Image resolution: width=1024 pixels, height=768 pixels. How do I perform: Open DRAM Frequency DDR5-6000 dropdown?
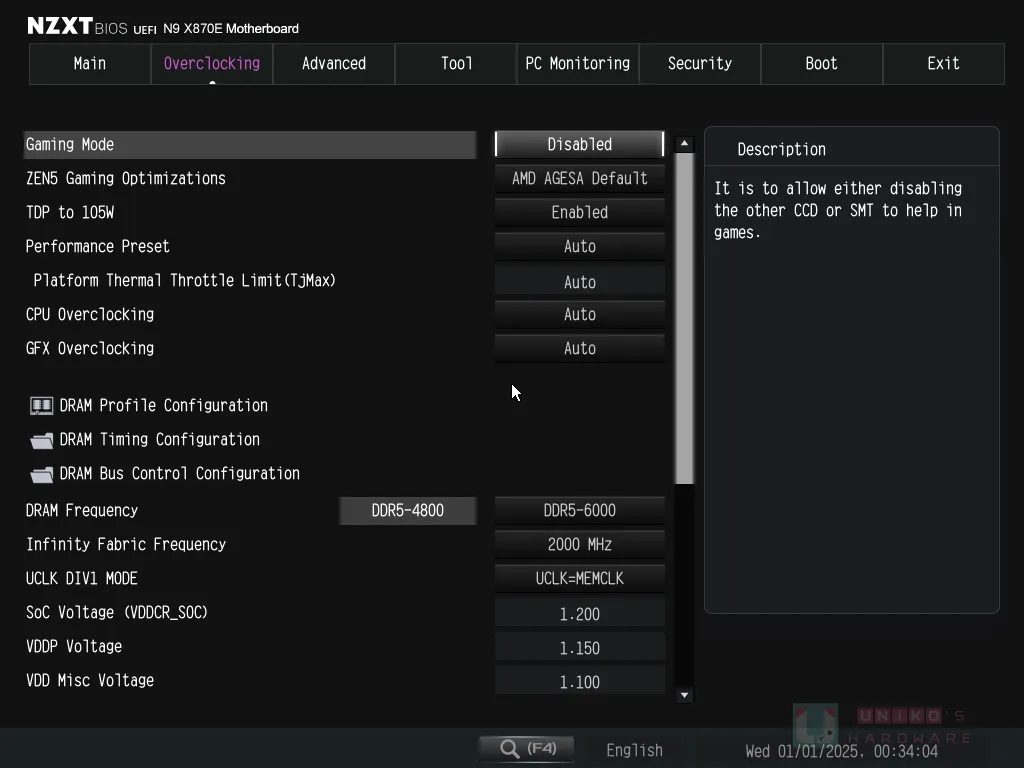(x=580, y=510)
